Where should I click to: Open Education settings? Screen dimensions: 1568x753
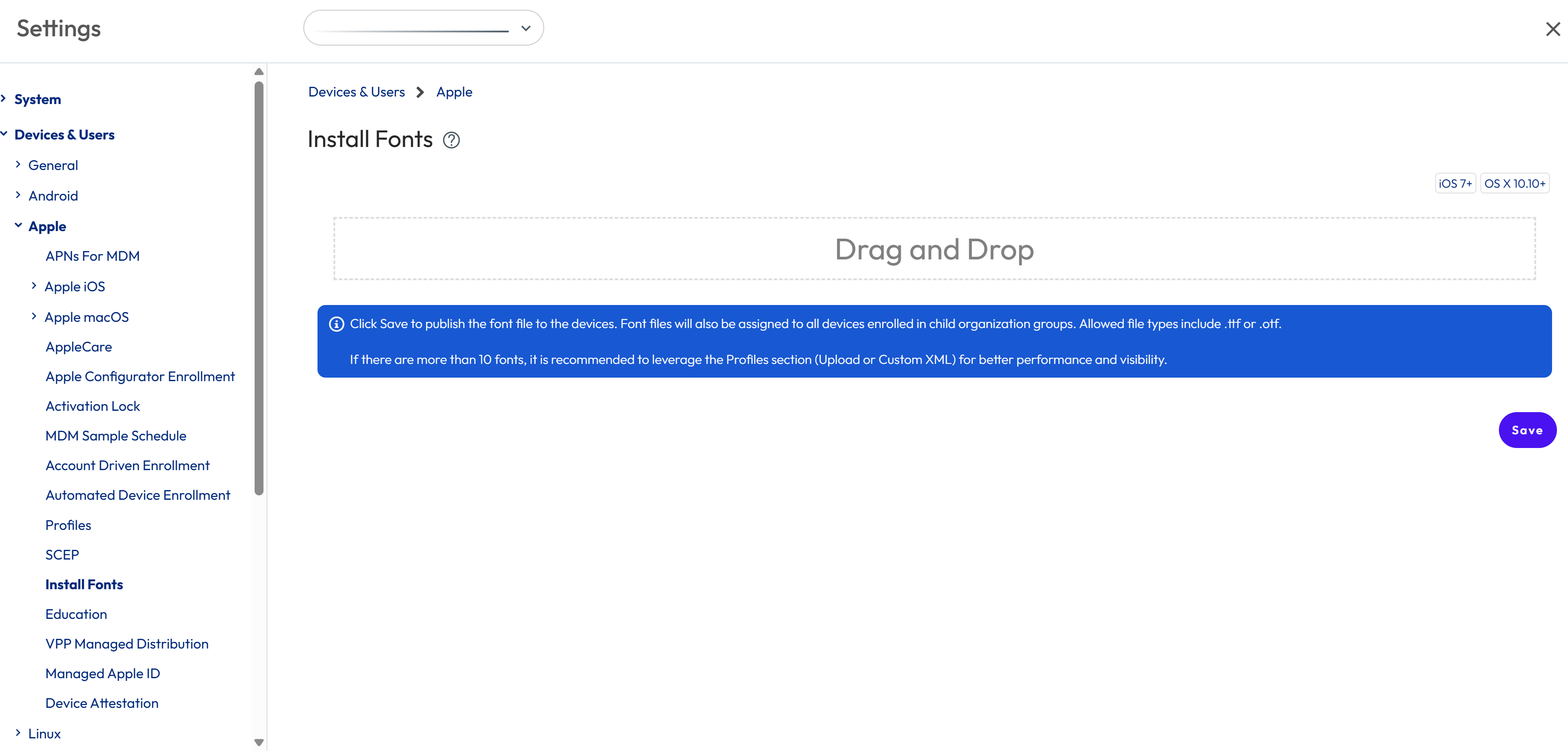(x=76, y=615)
